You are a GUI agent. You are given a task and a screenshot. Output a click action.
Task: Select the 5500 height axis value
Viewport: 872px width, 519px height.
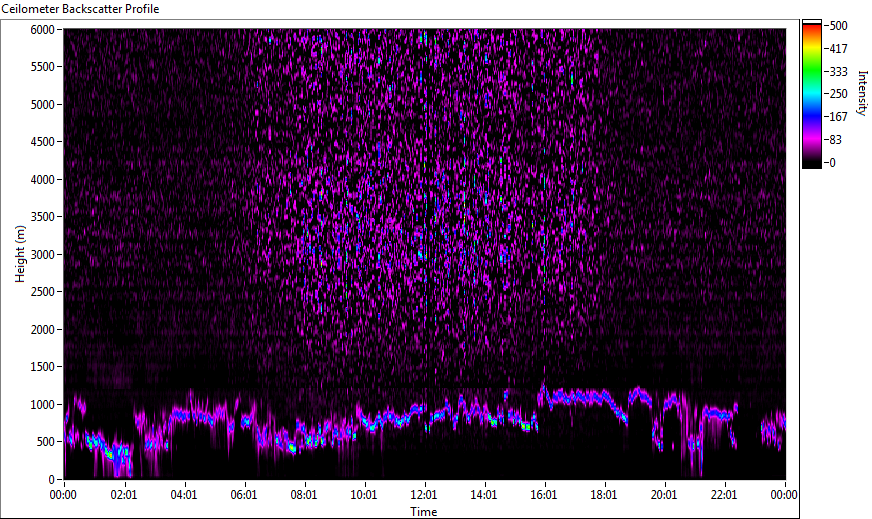tap(43, 67)
